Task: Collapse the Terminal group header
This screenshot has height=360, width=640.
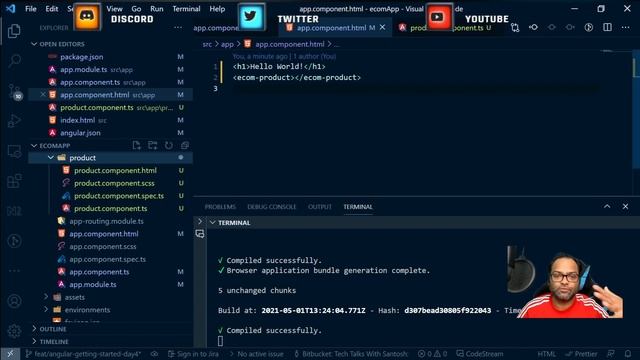Action: [x=213, y=223]
